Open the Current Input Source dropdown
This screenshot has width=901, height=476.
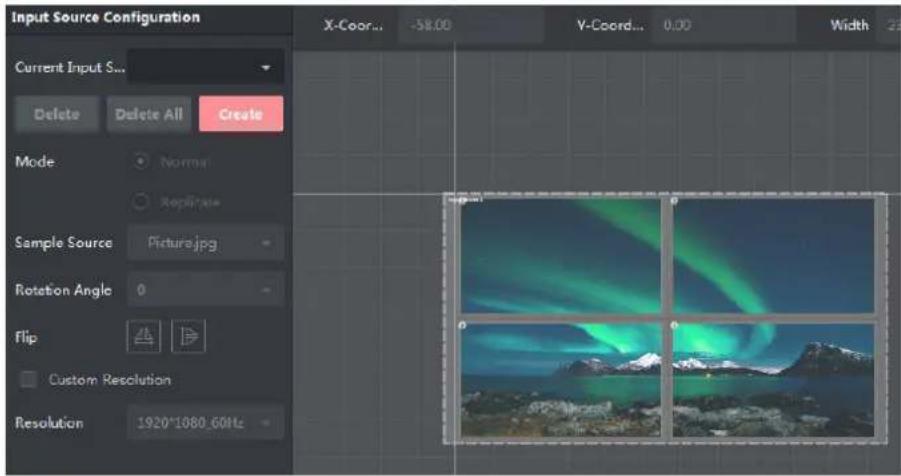click(205, 67)
